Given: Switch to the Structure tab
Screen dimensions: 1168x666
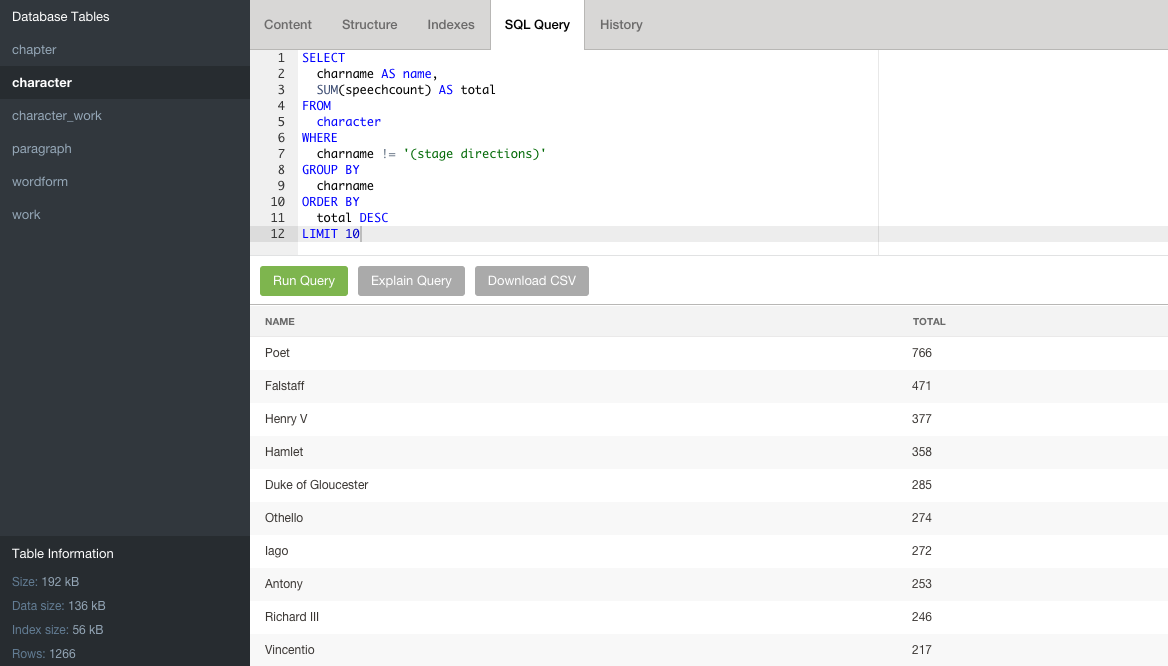Looking at the screenshot, I should click(x=369, y=25).
